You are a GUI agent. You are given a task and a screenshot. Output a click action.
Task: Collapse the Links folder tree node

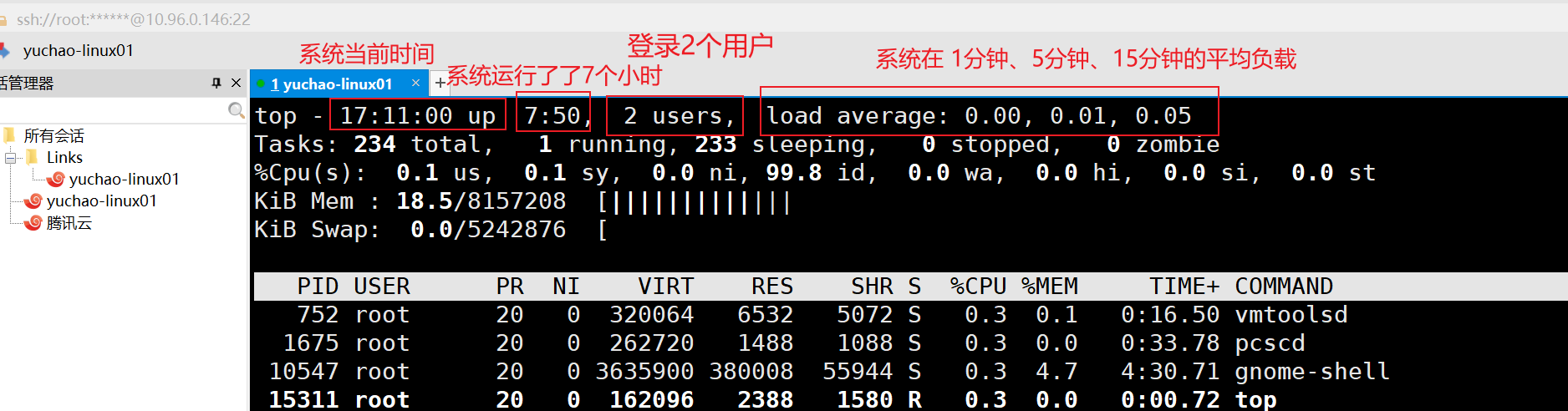(x=10, y=158)
